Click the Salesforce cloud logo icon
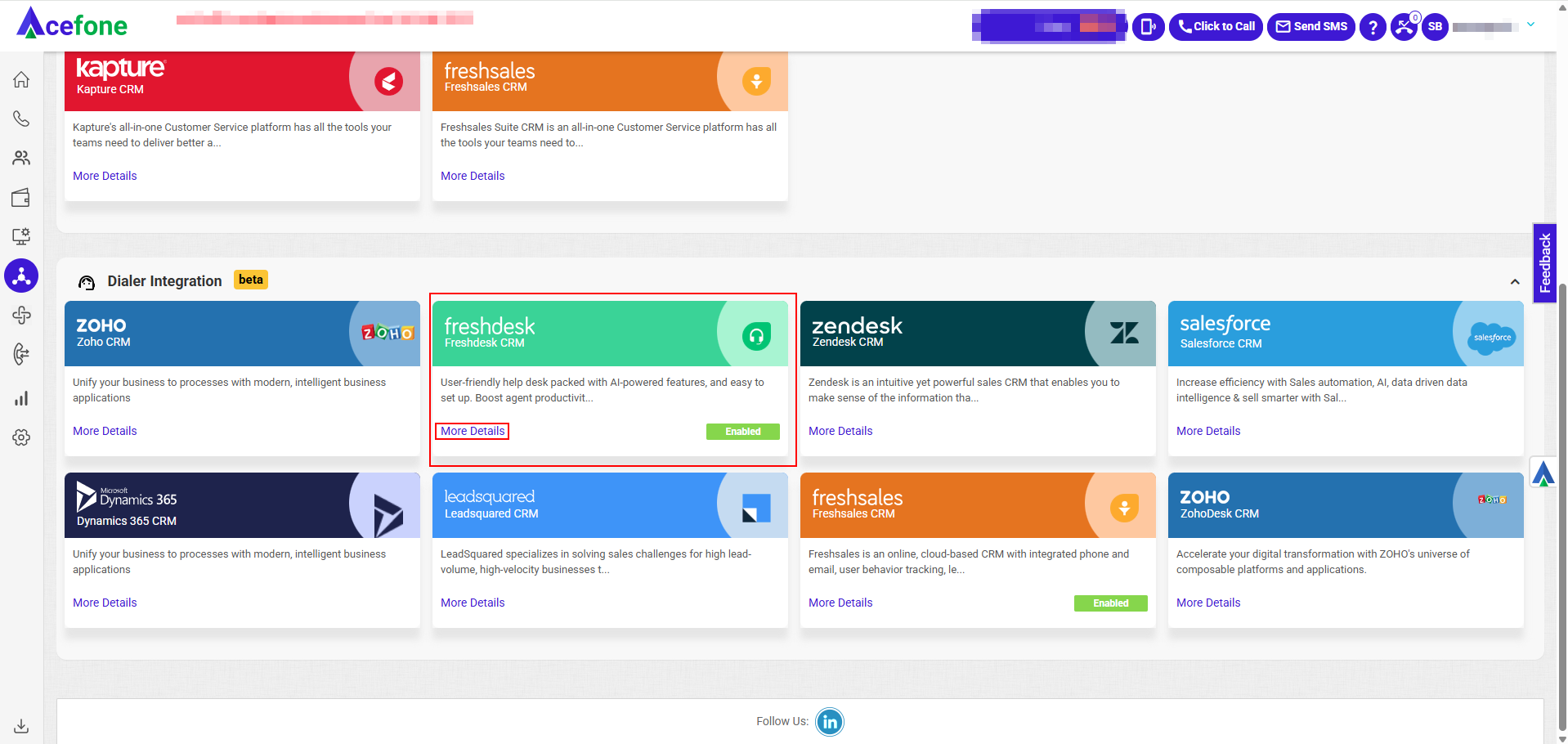This screenshot has height=744, width=1568. [x=1491, y=337]
